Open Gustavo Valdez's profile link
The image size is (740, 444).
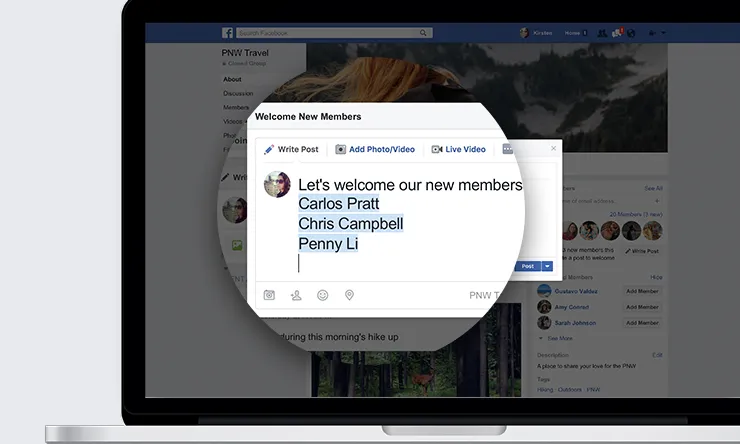(x=576, y=291)
